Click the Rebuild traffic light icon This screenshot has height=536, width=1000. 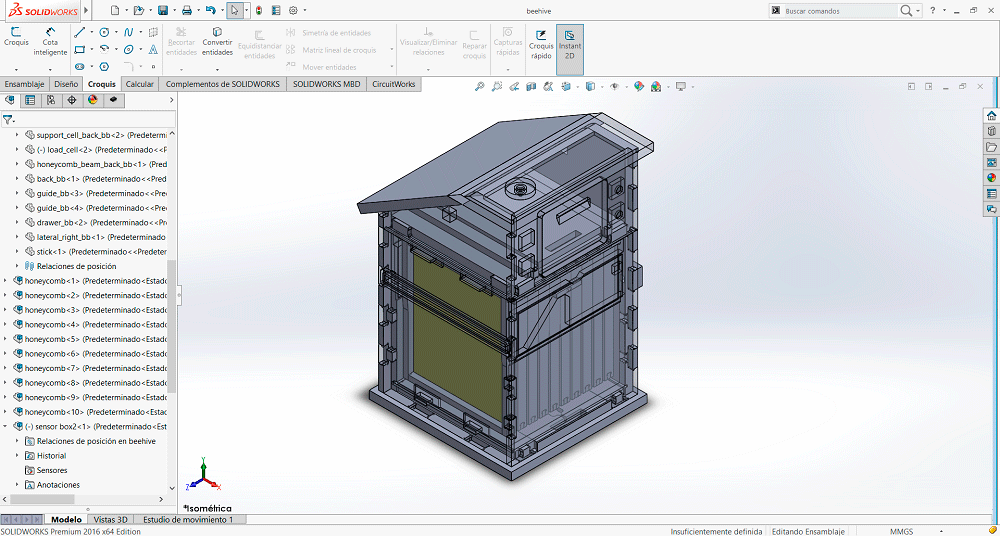pos(258,10)
